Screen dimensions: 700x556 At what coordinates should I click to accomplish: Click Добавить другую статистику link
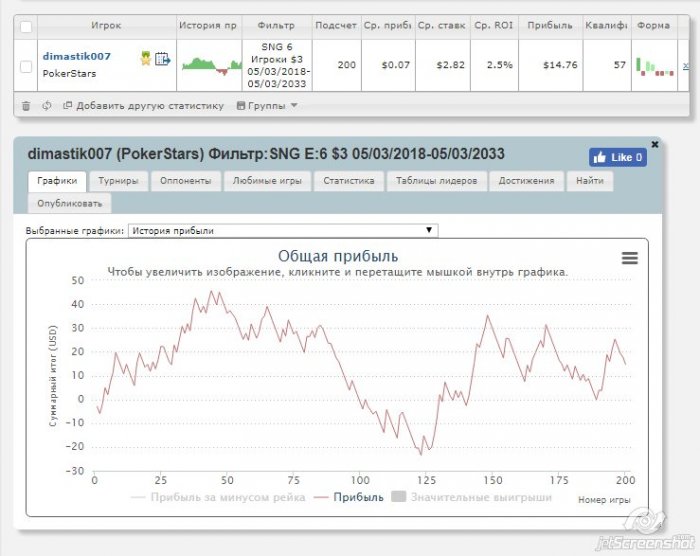point(144,106)
